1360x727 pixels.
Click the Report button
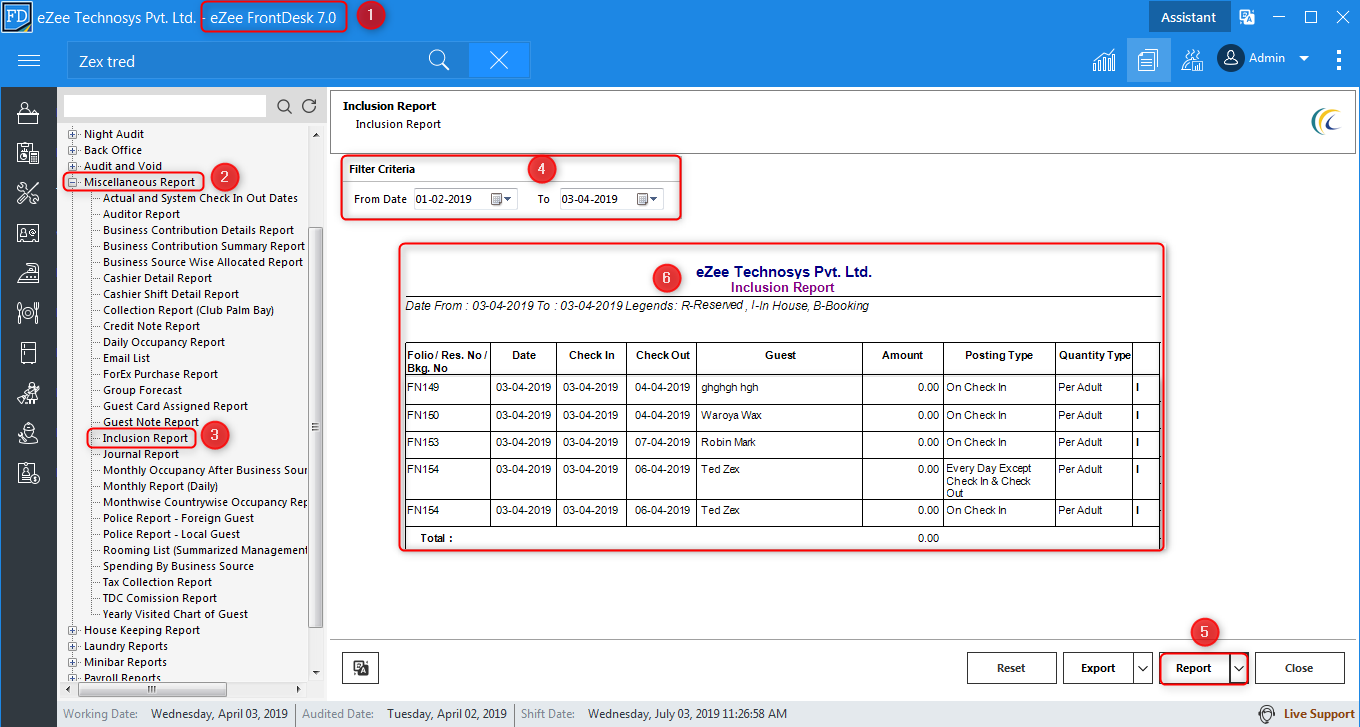pos(1194,668)
